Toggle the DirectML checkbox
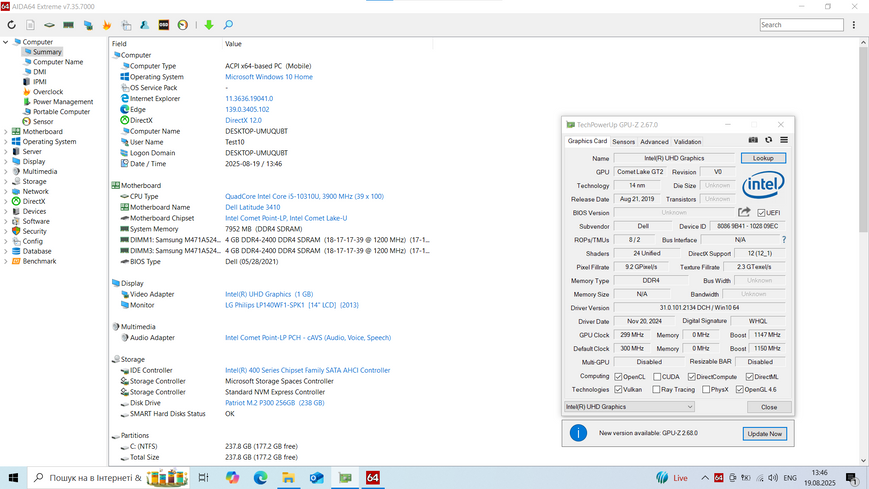The width and height of the screenshot is (869, 489). tap(749, 376)
